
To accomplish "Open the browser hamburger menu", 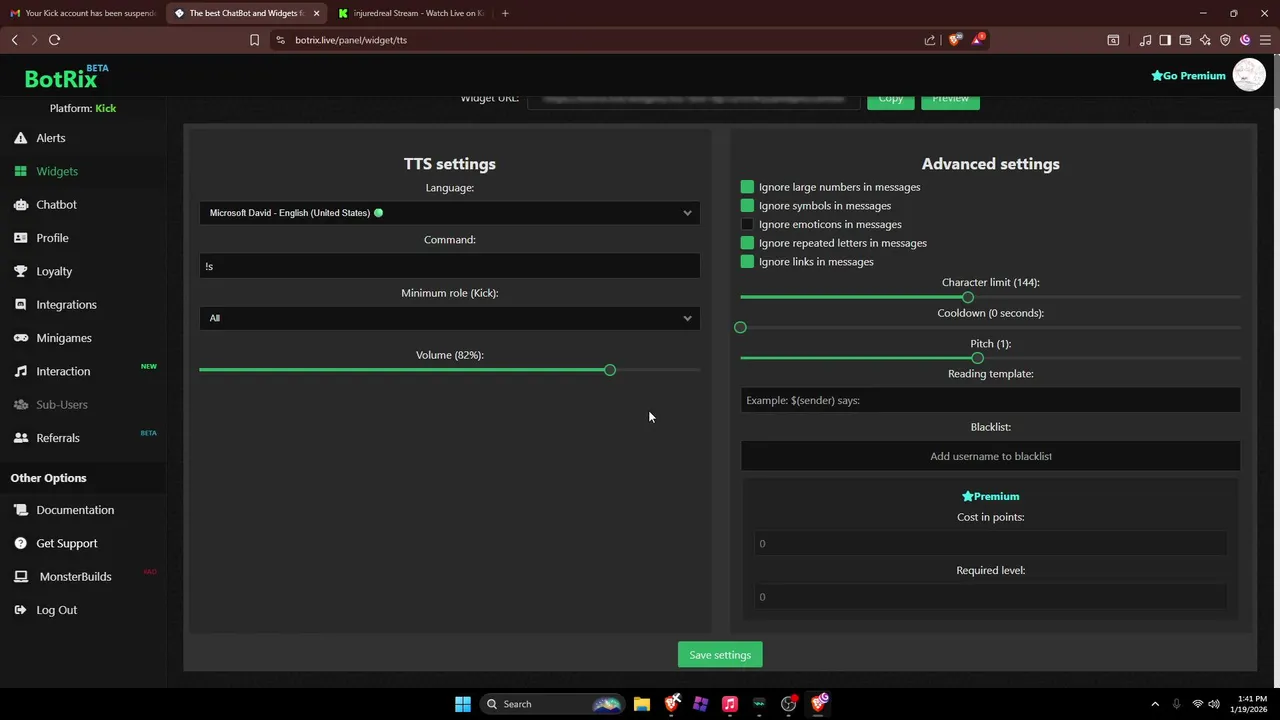I will [x=1265, y=40].
